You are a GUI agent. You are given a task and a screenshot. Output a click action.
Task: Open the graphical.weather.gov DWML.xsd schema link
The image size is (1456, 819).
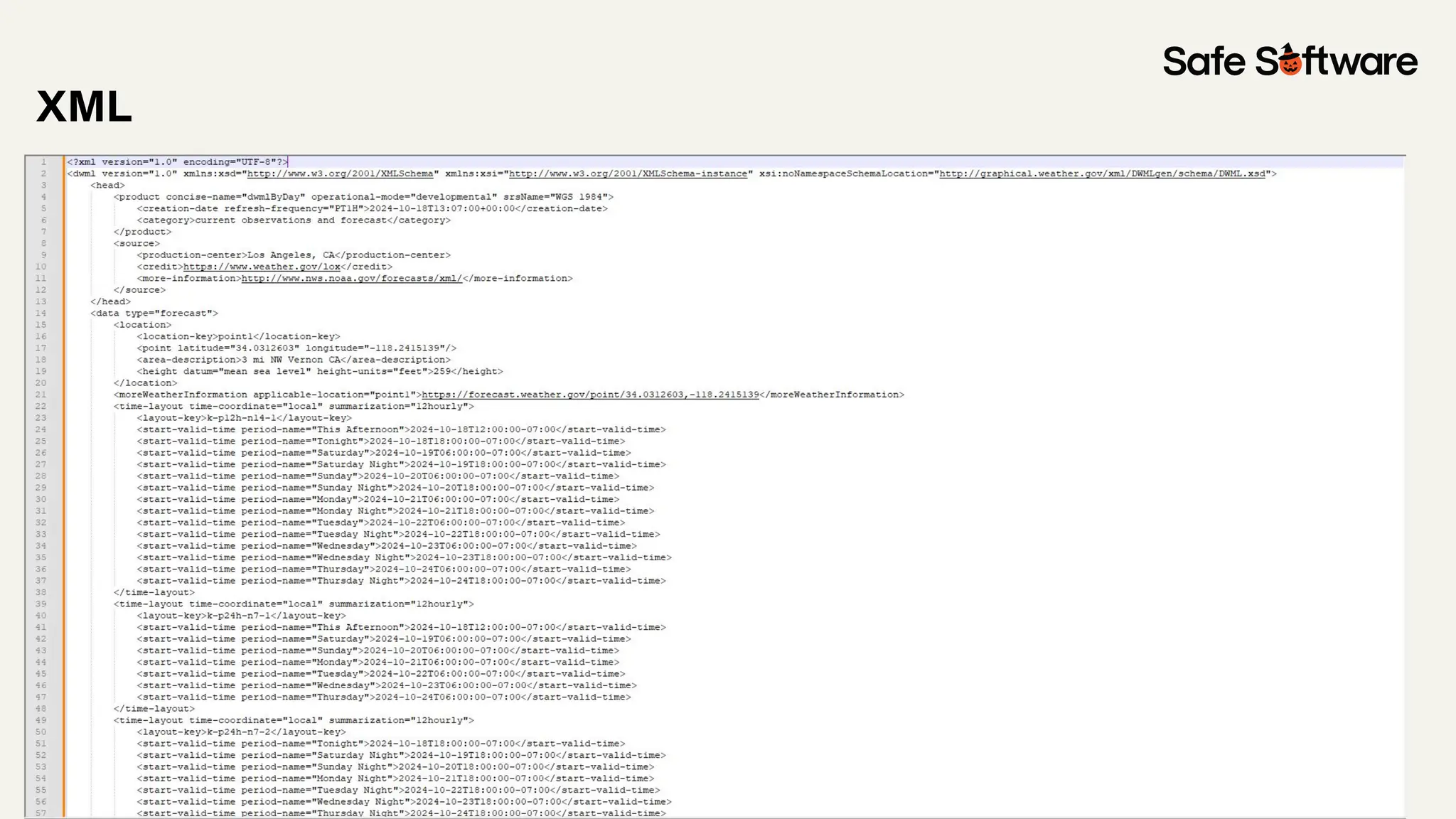(1102, 173)
